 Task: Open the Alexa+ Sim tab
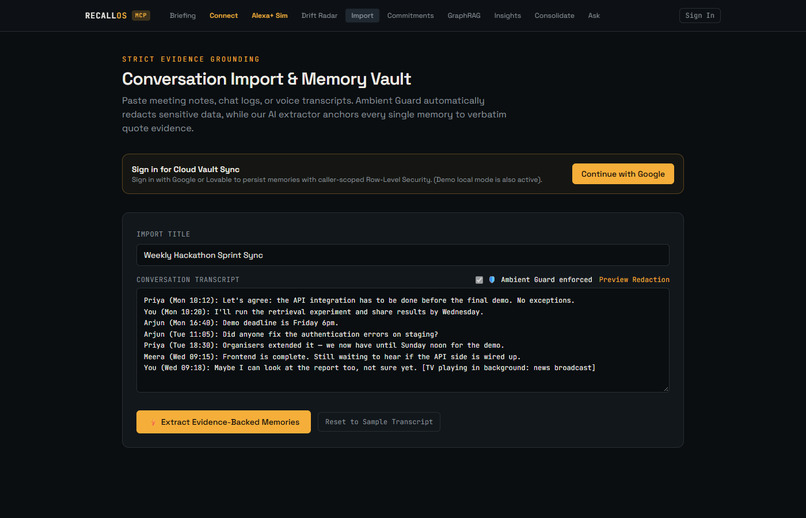point(269,15)
